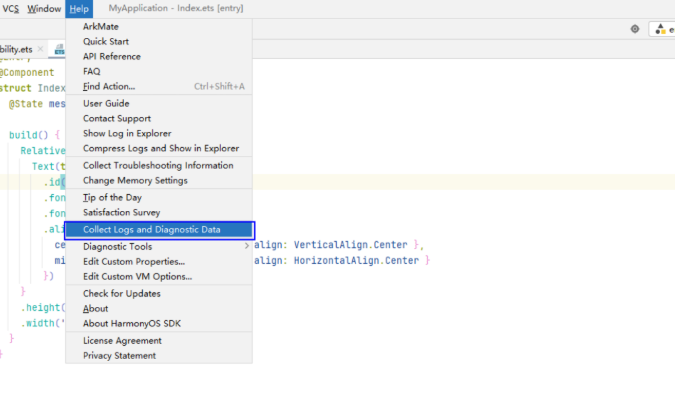This screenshot has width=675, height=396.
Task: Open API Reference entry
Action: point(159,57)
